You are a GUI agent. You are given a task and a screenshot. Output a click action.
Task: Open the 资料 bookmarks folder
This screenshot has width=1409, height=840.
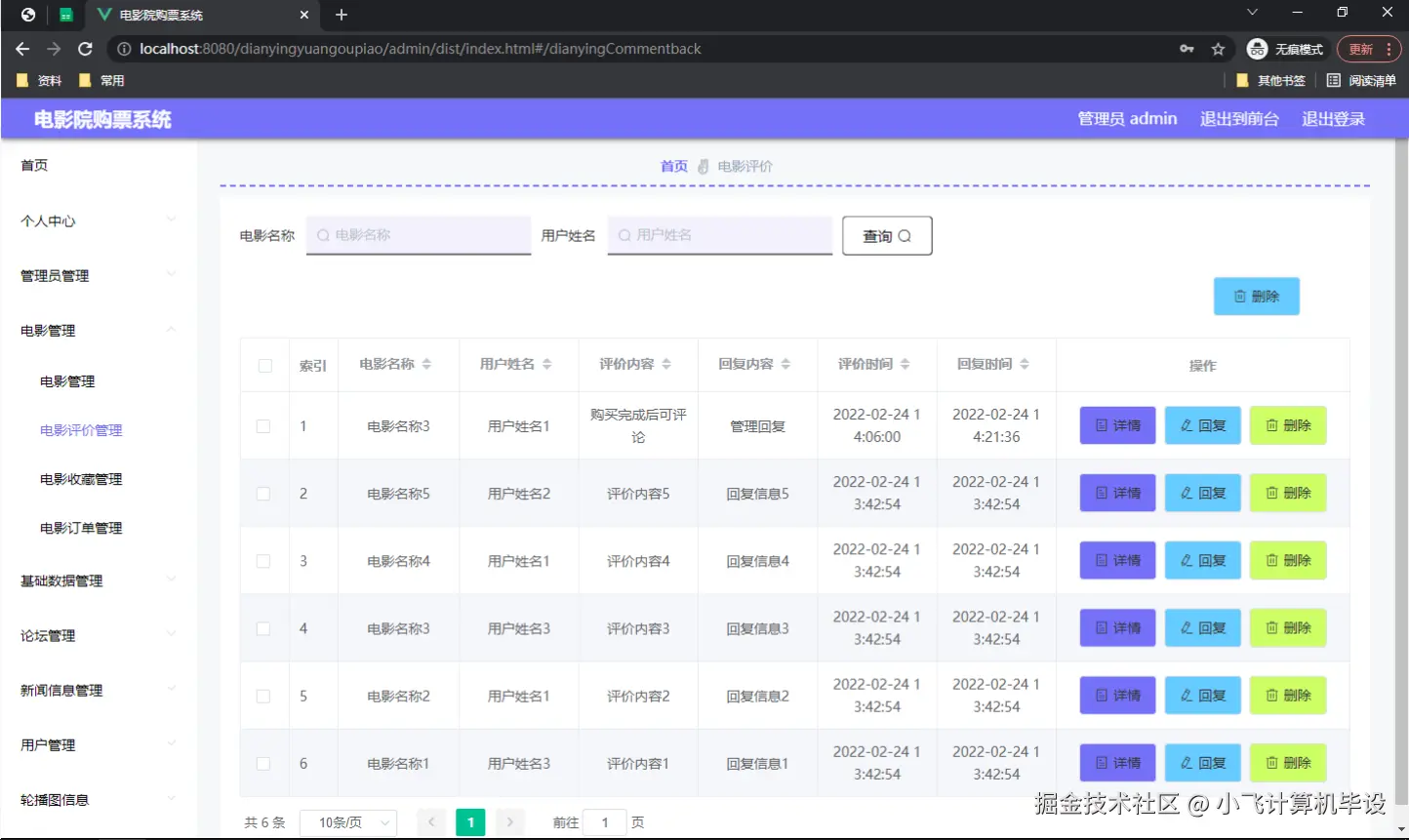pyautogui.click(x=39, y=81)
